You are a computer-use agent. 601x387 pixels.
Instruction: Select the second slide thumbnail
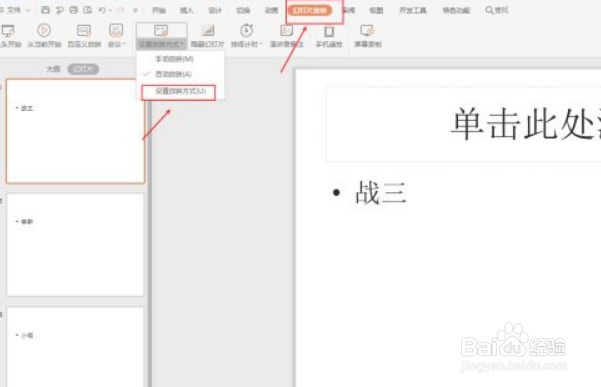coord(76,244)
